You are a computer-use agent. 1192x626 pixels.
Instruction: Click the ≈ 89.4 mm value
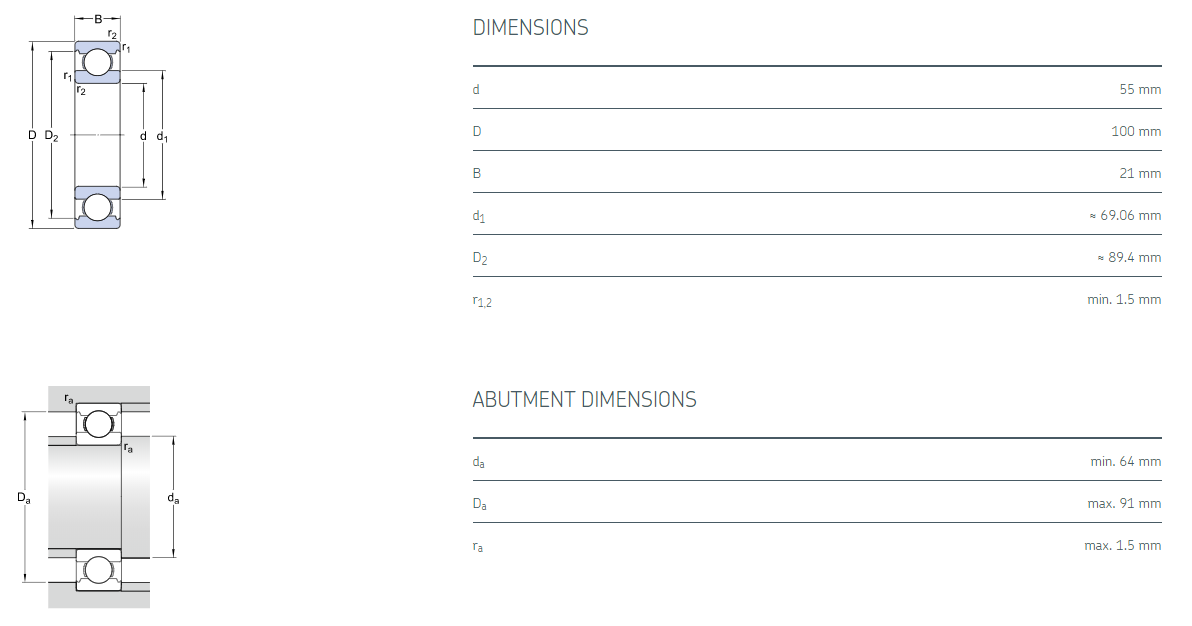1129,257
